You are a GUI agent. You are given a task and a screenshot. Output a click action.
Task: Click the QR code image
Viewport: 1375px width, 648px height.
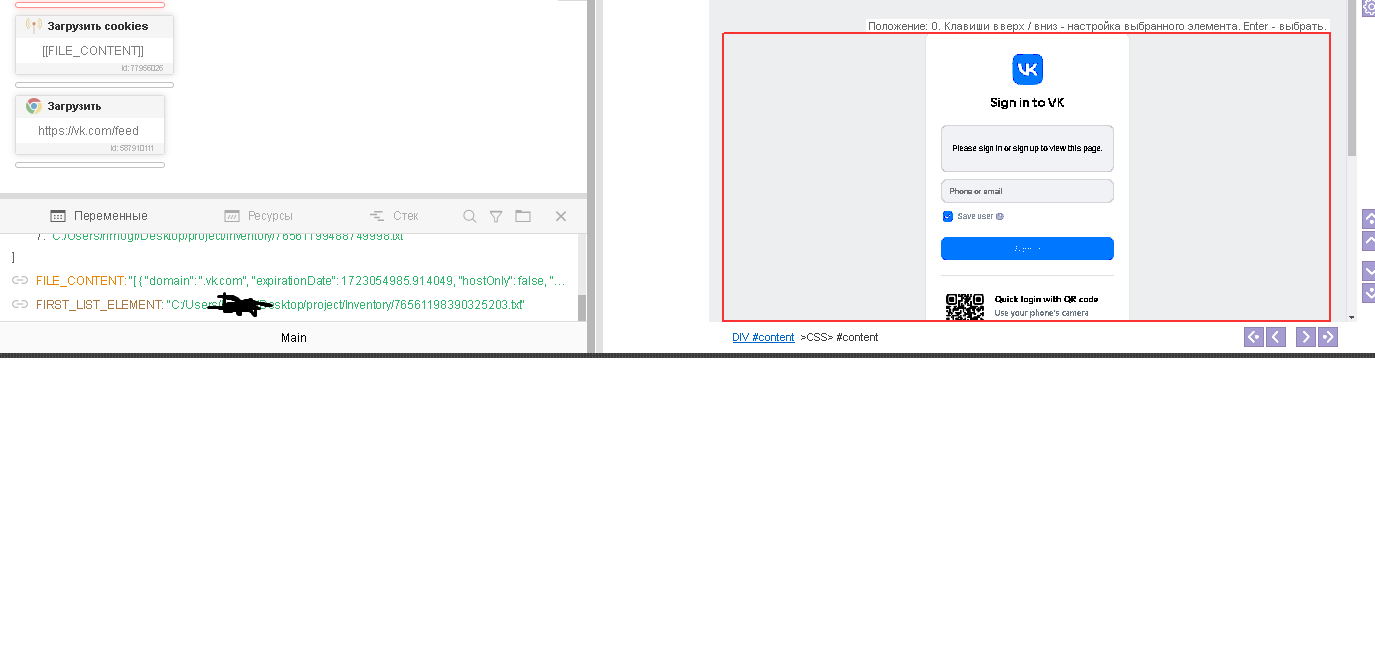coord(965,307)
